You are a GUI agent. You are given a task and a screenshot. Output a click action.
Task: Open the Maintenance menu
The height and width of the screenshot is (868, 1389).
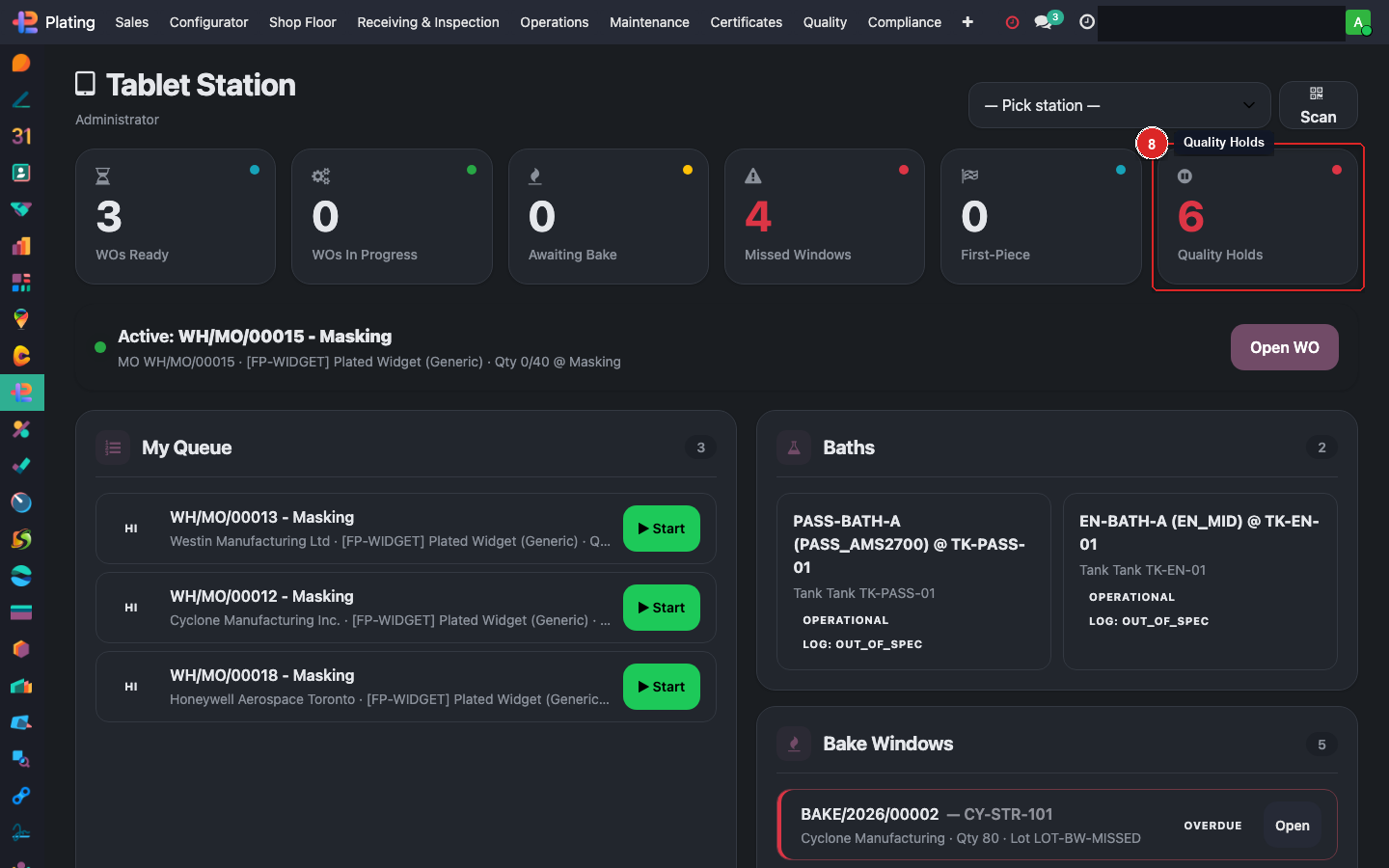point(649,22)
